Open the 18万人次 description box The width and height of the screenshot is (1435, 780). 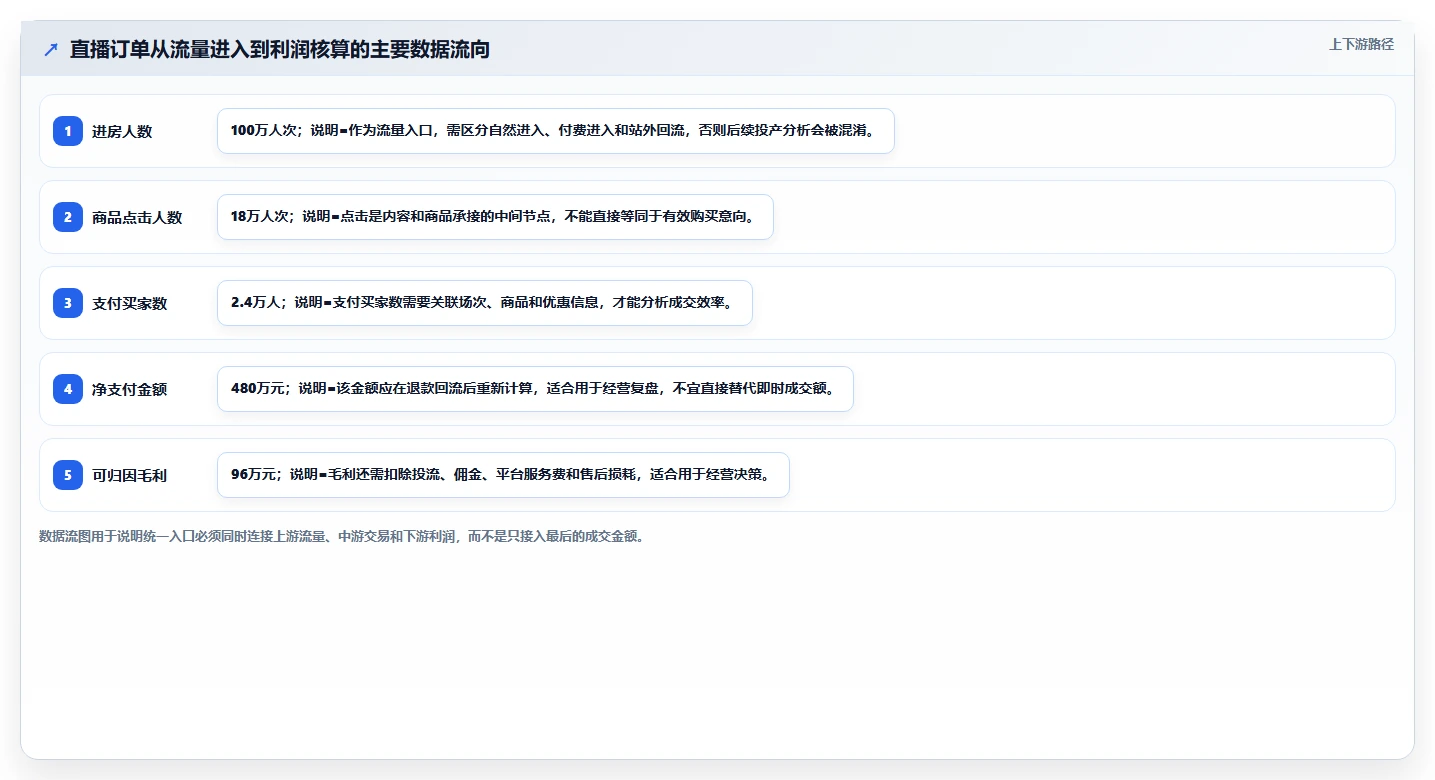click(495, 217)
